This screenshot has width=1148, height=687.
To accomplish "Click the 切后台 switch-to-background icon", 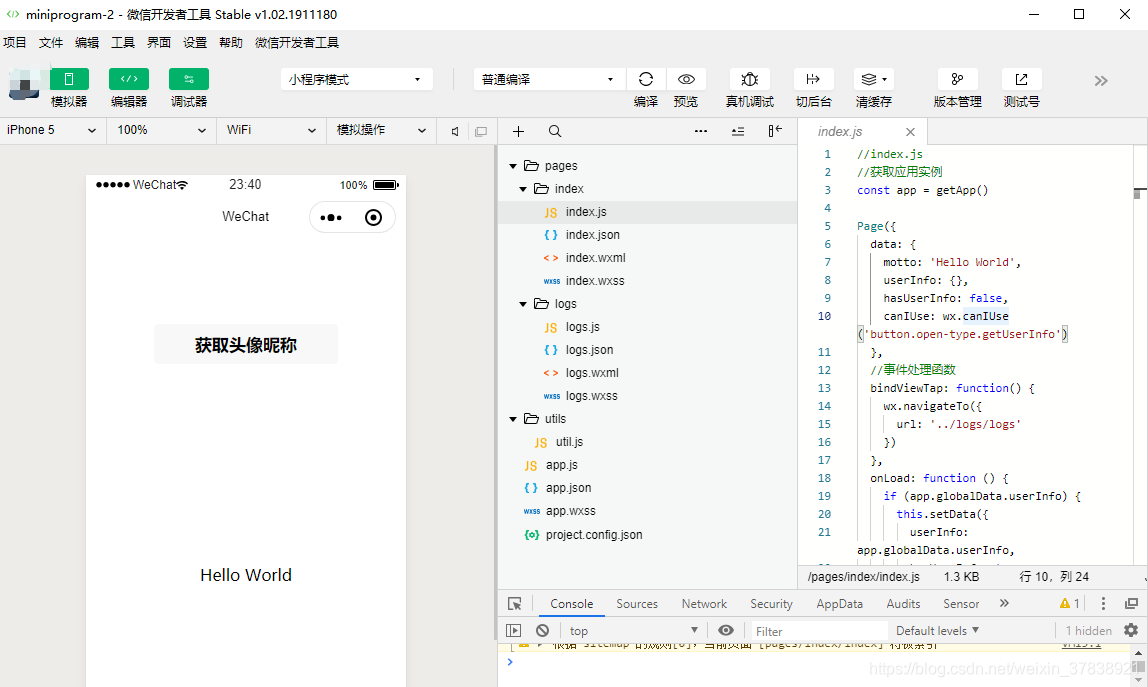I will click(x=813, y=79).
